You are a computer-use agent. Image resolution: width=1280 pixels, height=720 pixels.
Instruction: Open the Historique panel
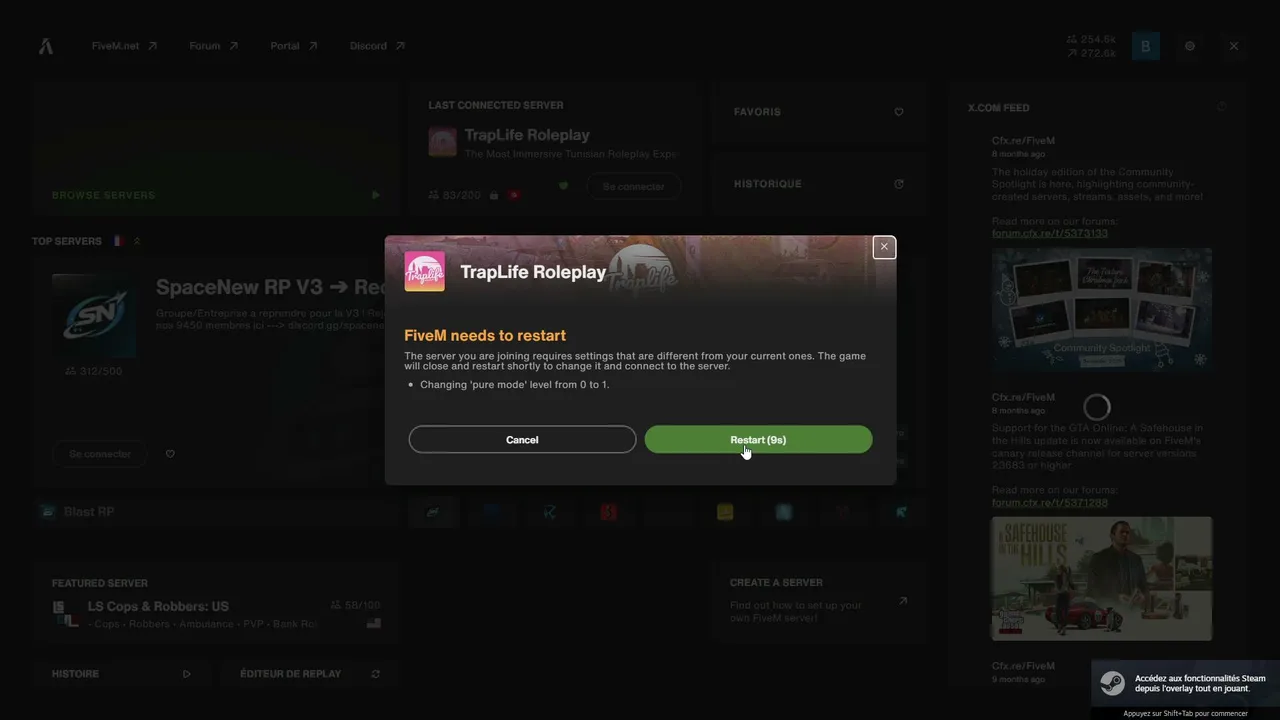[819, 184]
